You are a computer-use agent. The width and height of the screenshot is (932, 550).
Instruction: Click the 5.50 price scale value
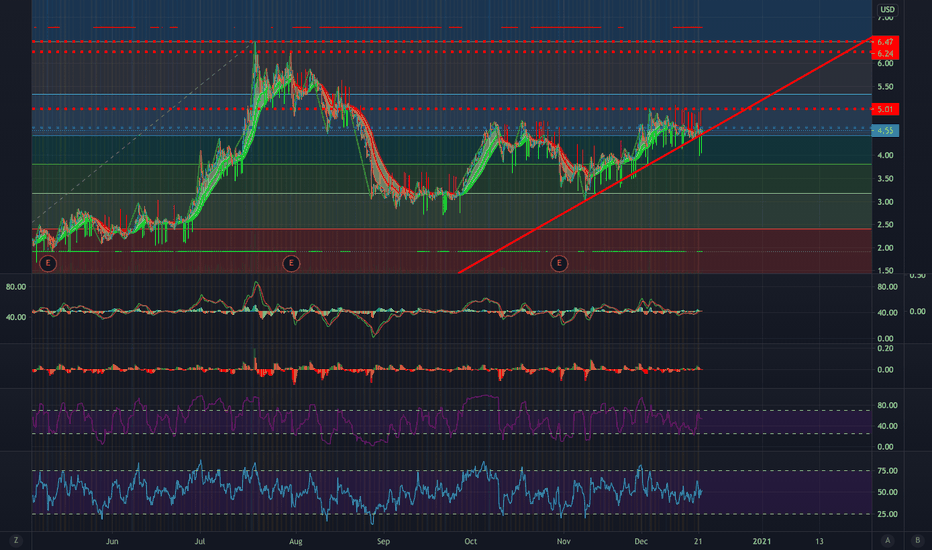pos(885,87)
